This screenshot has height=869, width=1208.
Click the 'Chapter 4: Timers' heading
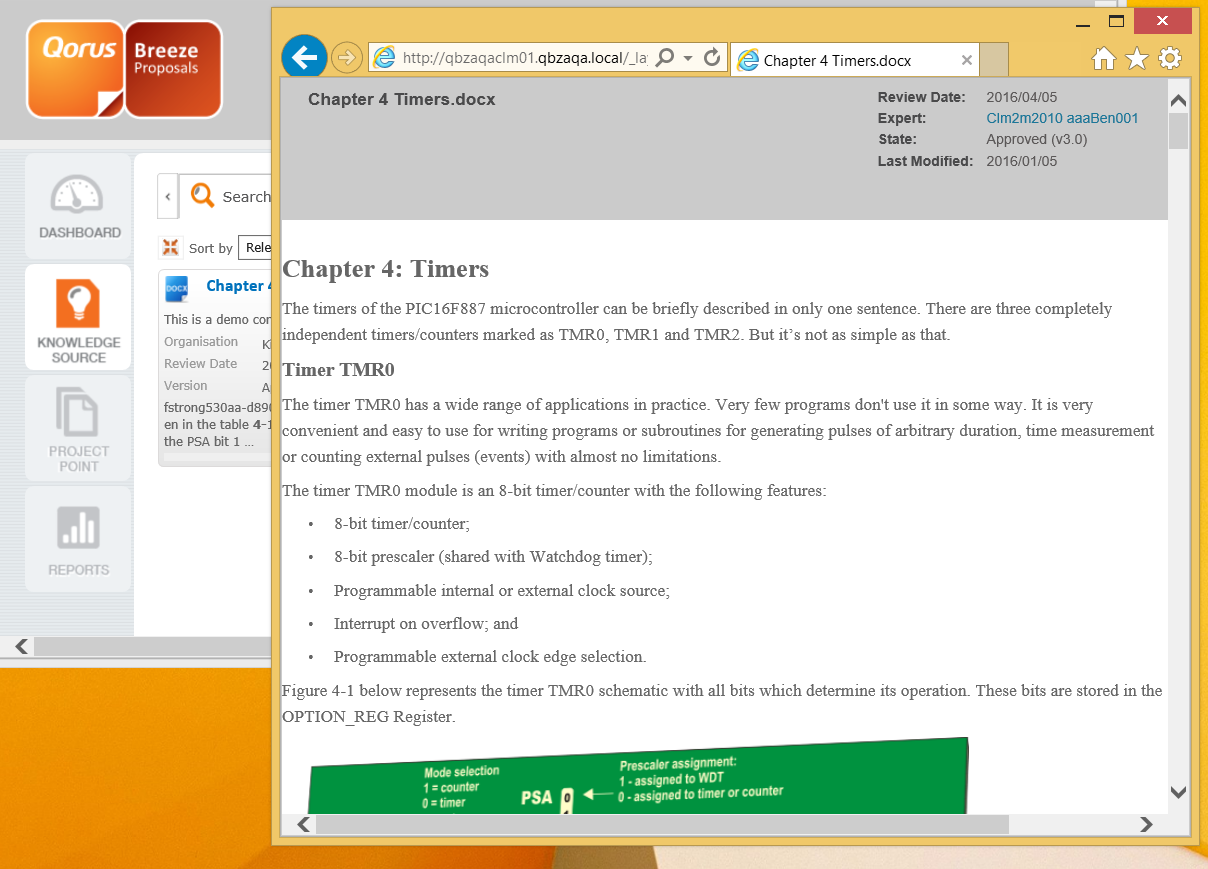pos(386,269)
